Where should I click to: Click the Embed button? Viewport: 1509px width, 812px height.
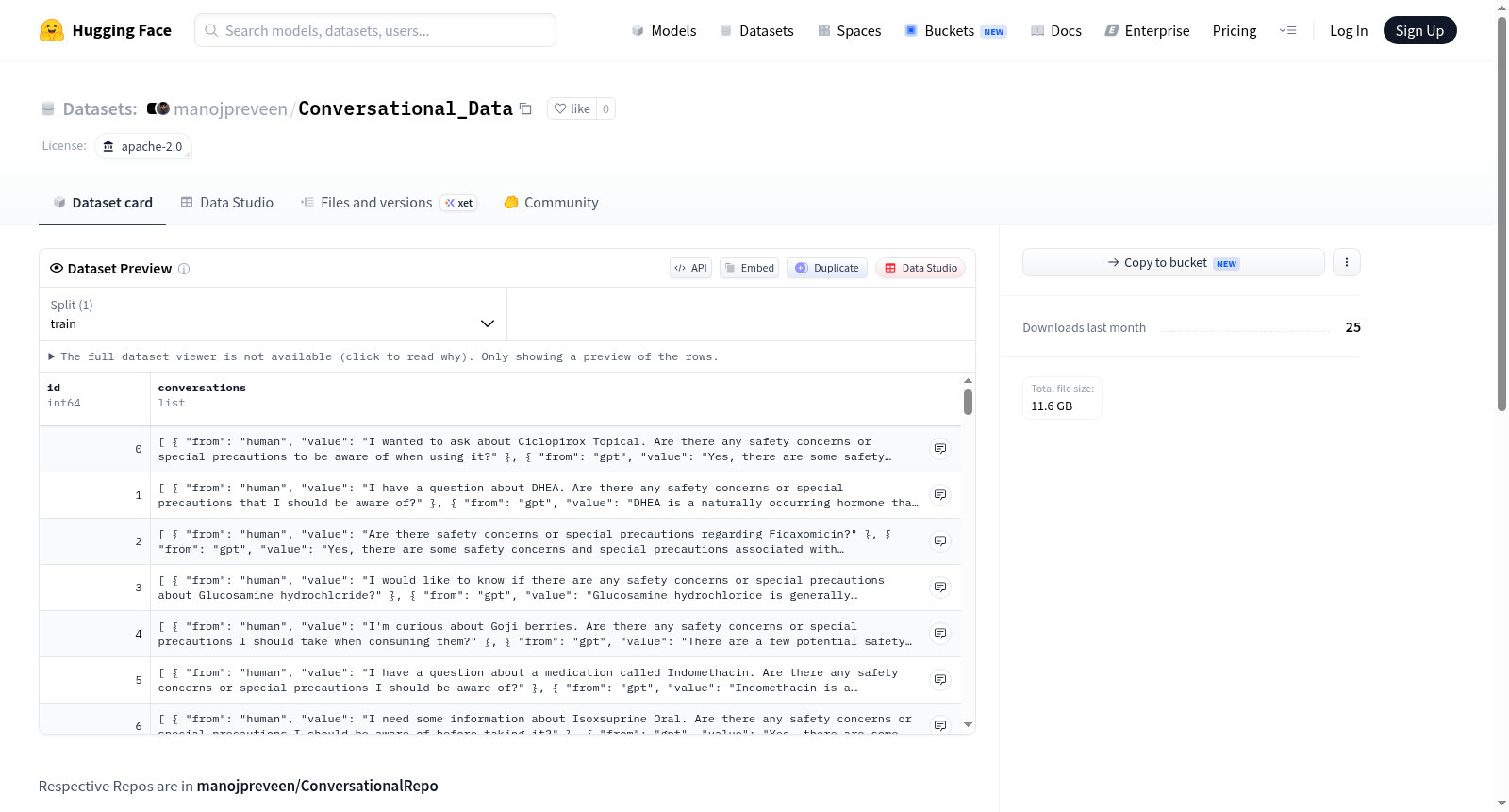click(x=750, y=268)
